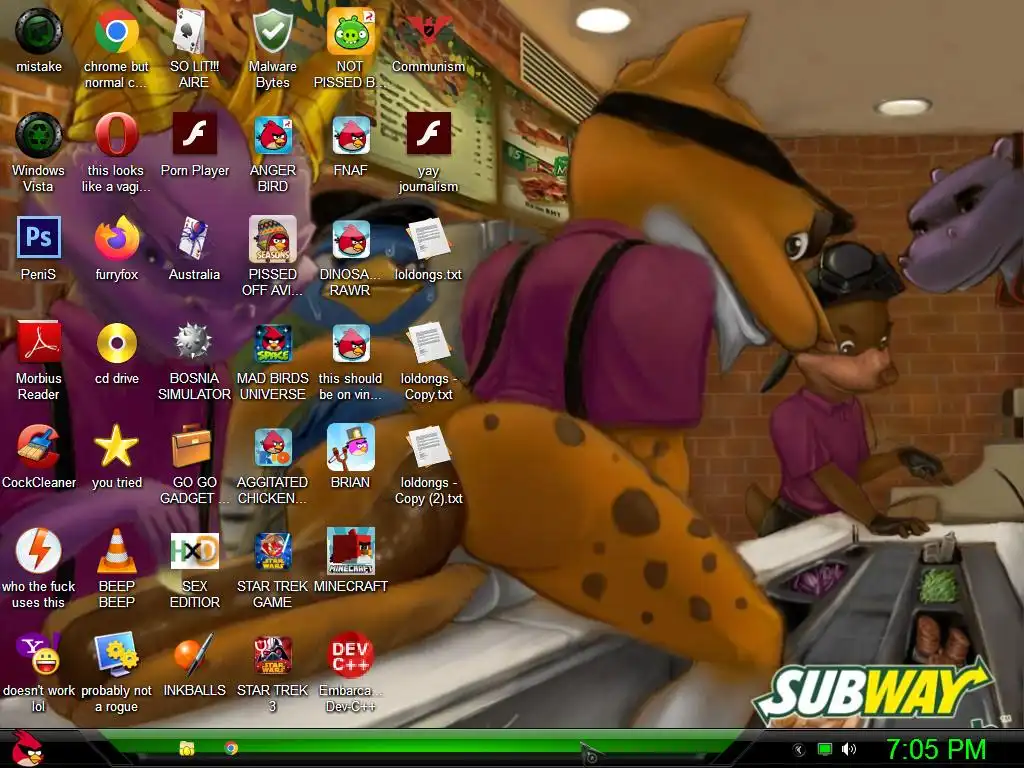
Task: Open the Angry Bird start button
Action: tap(27, 748)
